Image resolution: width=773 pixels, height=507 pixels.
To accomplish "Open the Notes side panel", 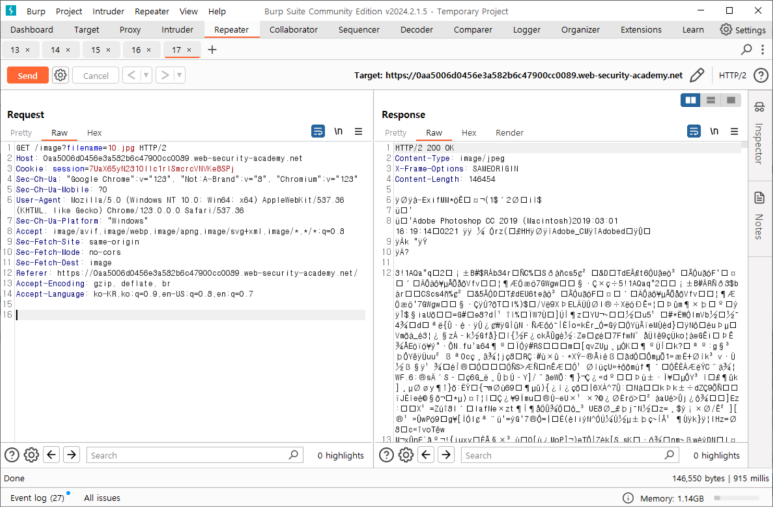I will coord(759,216).
